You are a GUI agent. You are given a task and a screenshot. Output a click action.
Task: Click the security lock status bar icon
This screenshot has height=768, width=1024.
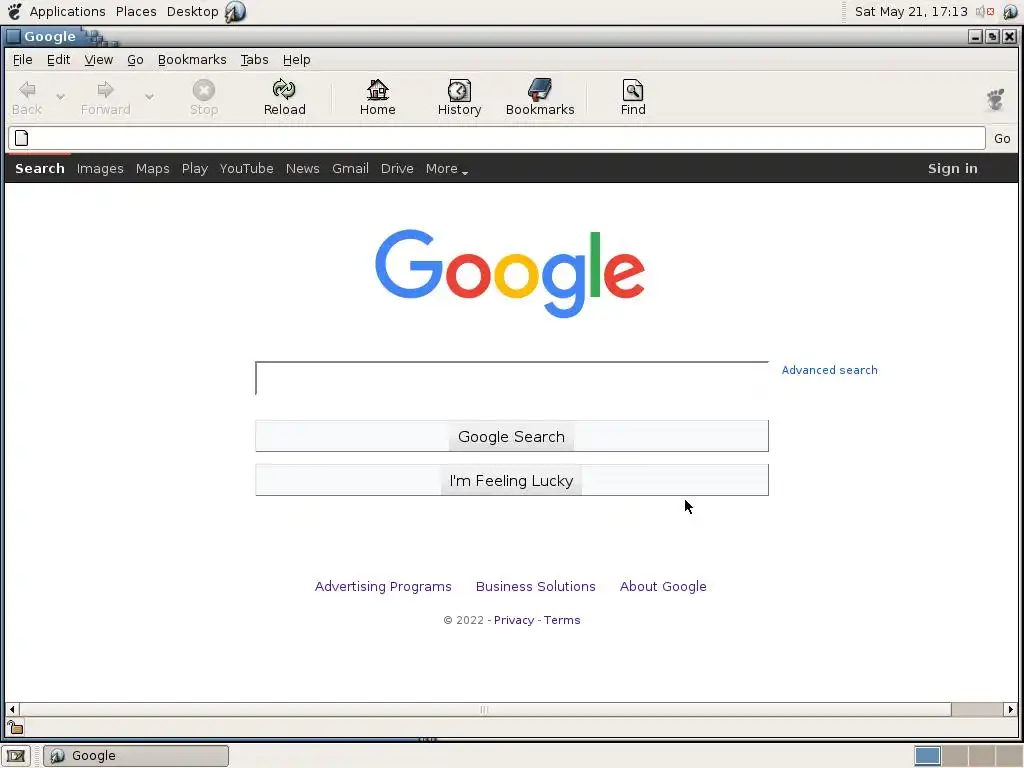(15, 727)
